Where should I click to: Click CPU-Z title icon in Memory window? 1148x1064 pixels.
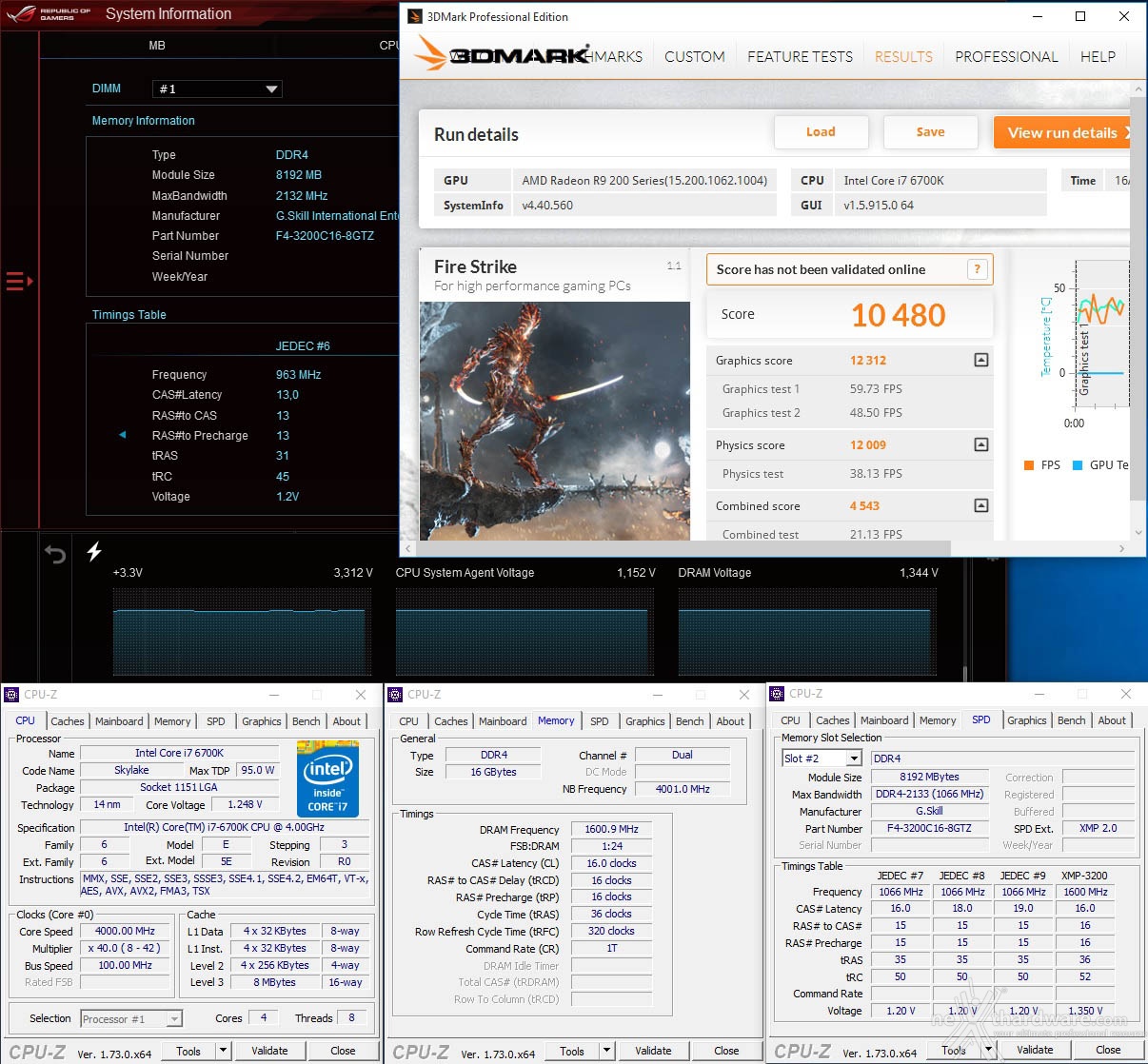click(396, 695)
